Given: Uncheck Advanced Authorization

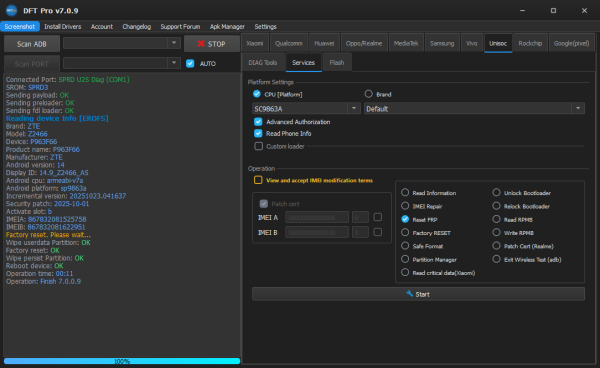Looking at the screenshot, I should (x=258, y=122).
